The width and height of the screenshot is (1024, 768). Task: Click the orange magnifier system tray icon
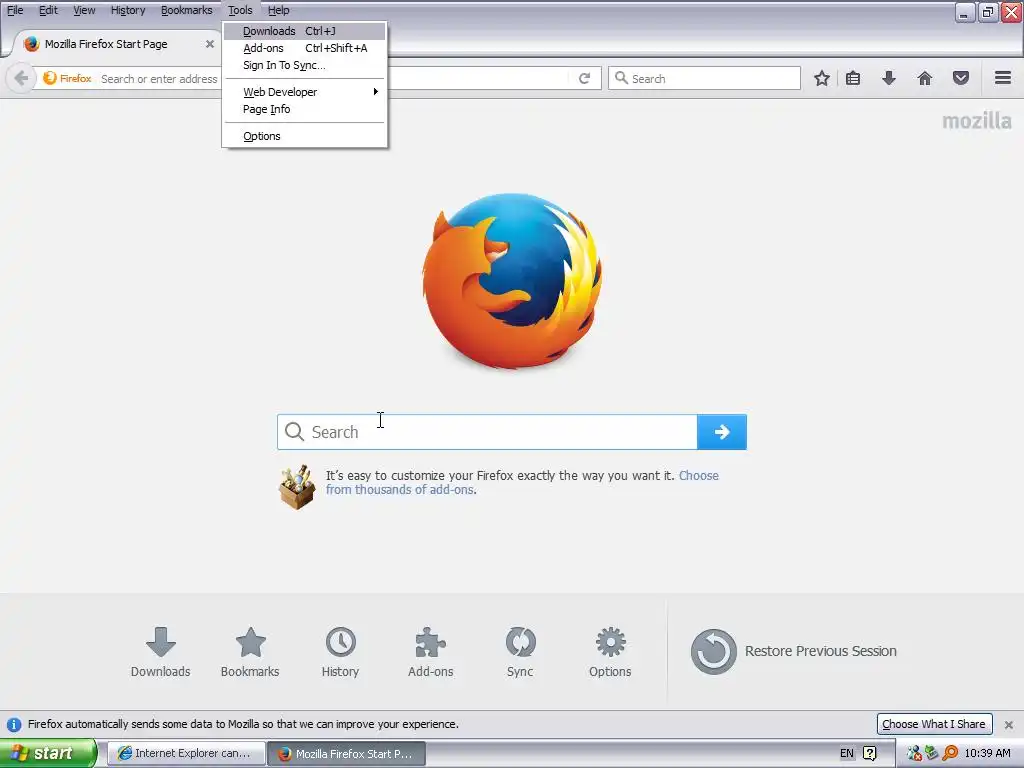click(x=950, y=753)
